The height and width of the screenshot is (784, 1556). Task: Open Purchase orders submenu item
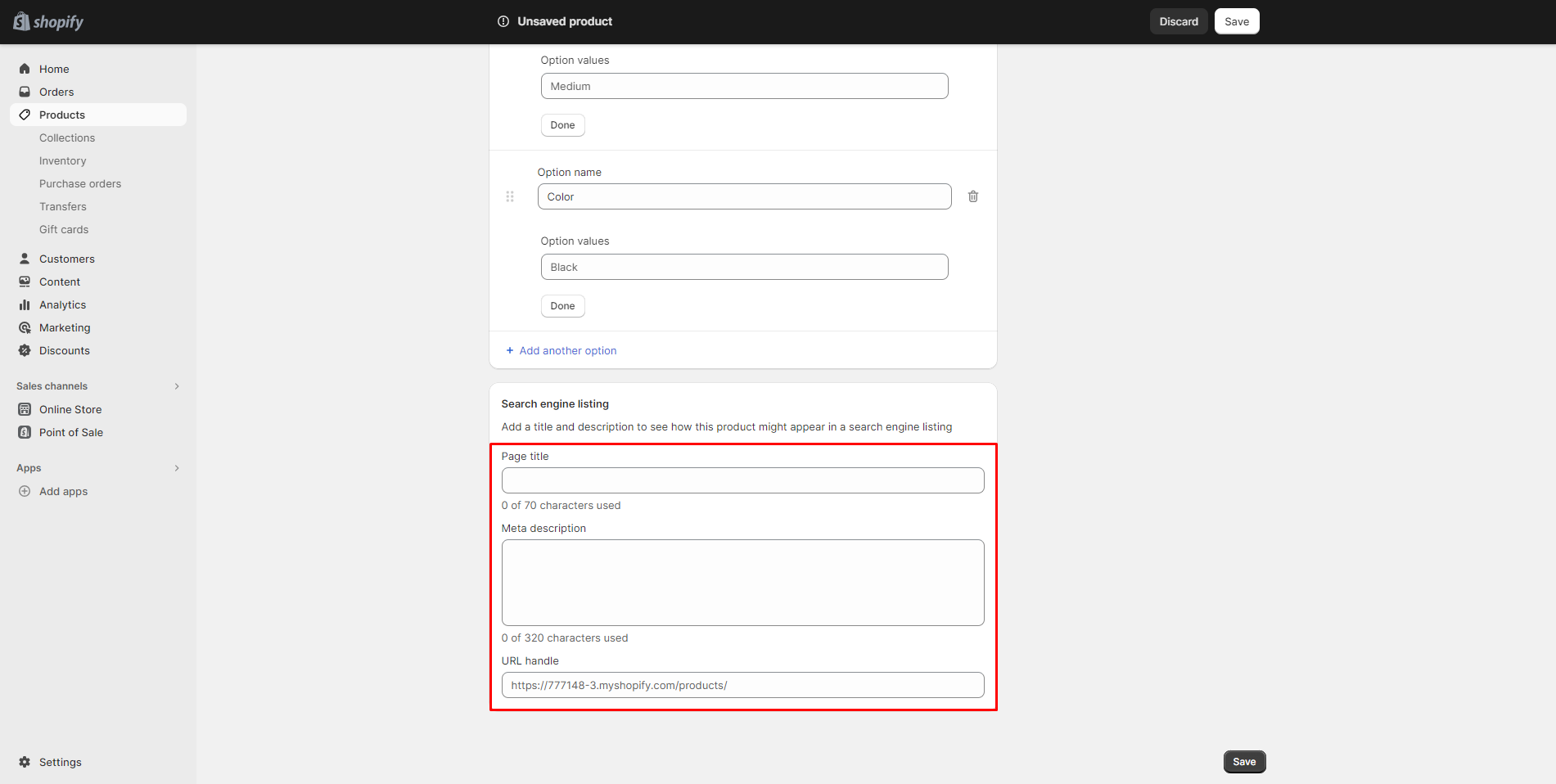[80, 183]
